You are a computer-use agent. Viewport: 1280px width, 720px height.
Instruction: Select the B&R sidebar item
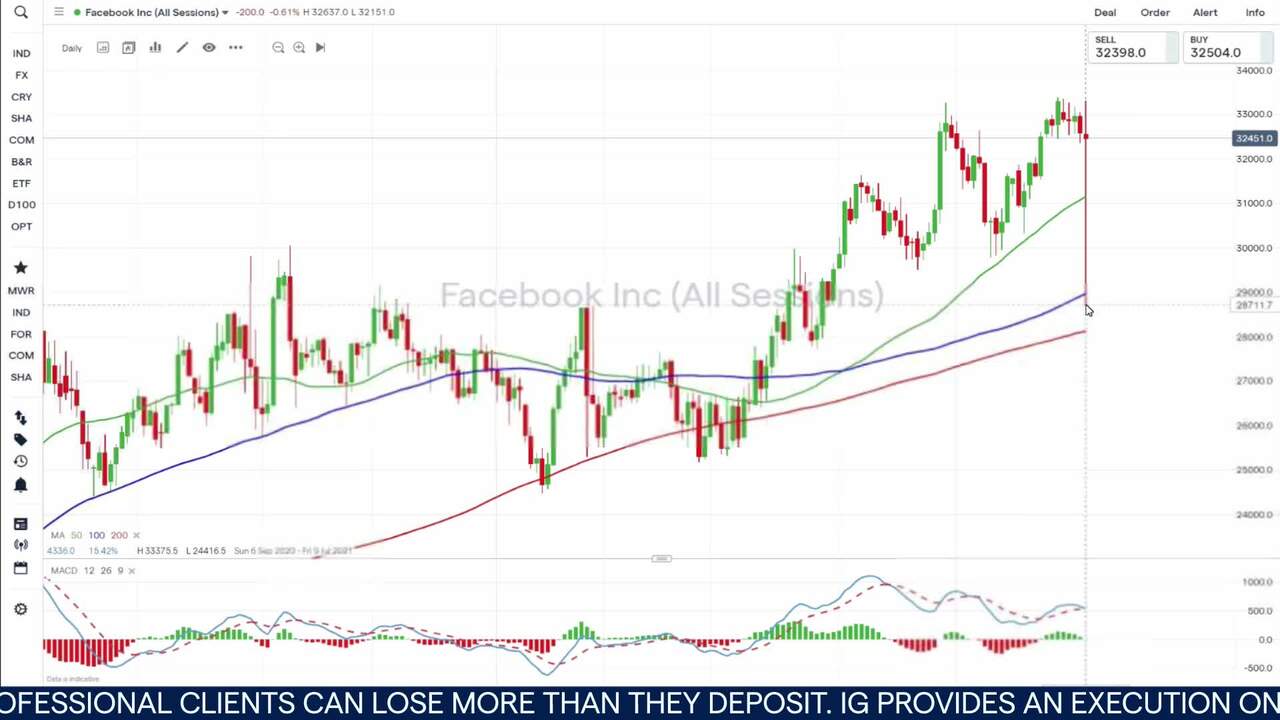point(21,161)
